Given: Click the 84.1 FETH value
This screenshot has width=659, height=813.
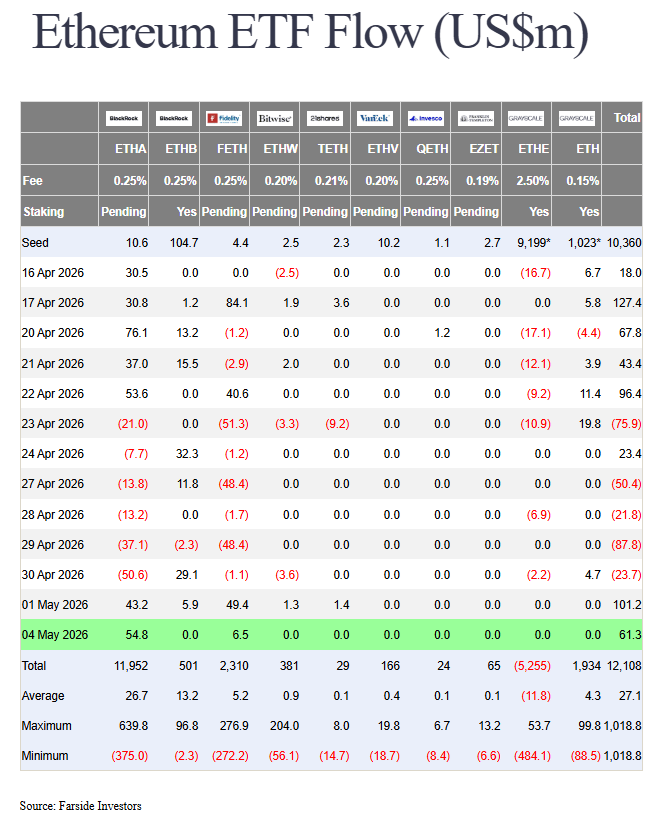Looking at the screenshot, I should point(237,303).
